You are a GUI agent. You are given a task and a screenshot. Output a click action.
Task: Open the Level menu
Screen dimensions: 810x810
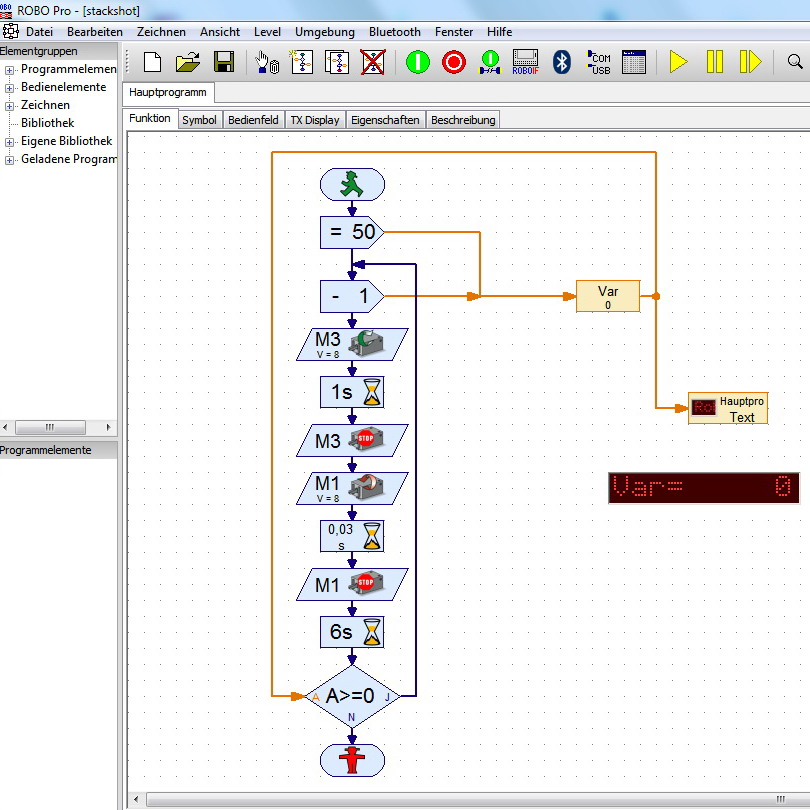point(268,32)
